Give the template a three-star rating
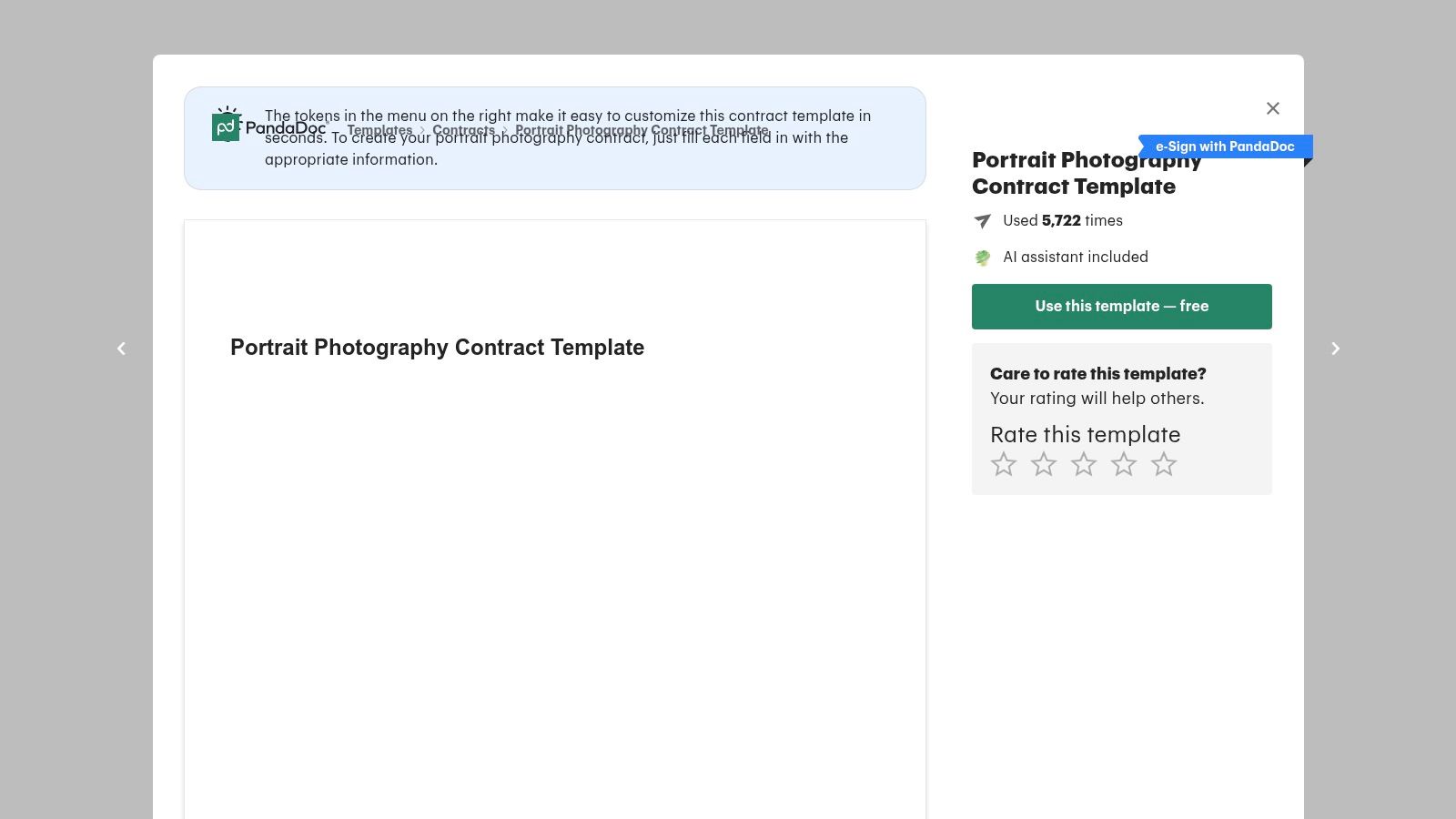1456x819 pixels. pyautogui.click(x=1084, y=464)
